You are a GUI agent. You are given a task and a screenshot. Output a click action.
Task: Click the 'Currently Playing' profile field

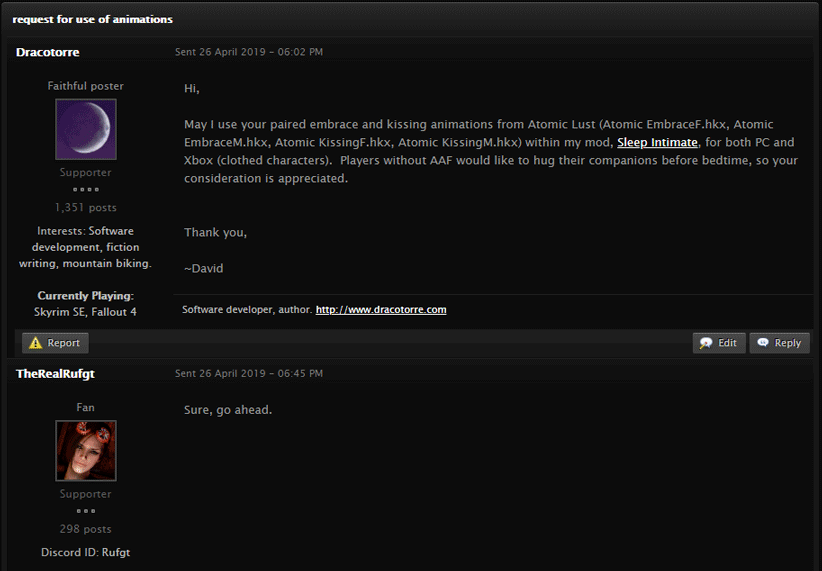(x=86, y=304)
